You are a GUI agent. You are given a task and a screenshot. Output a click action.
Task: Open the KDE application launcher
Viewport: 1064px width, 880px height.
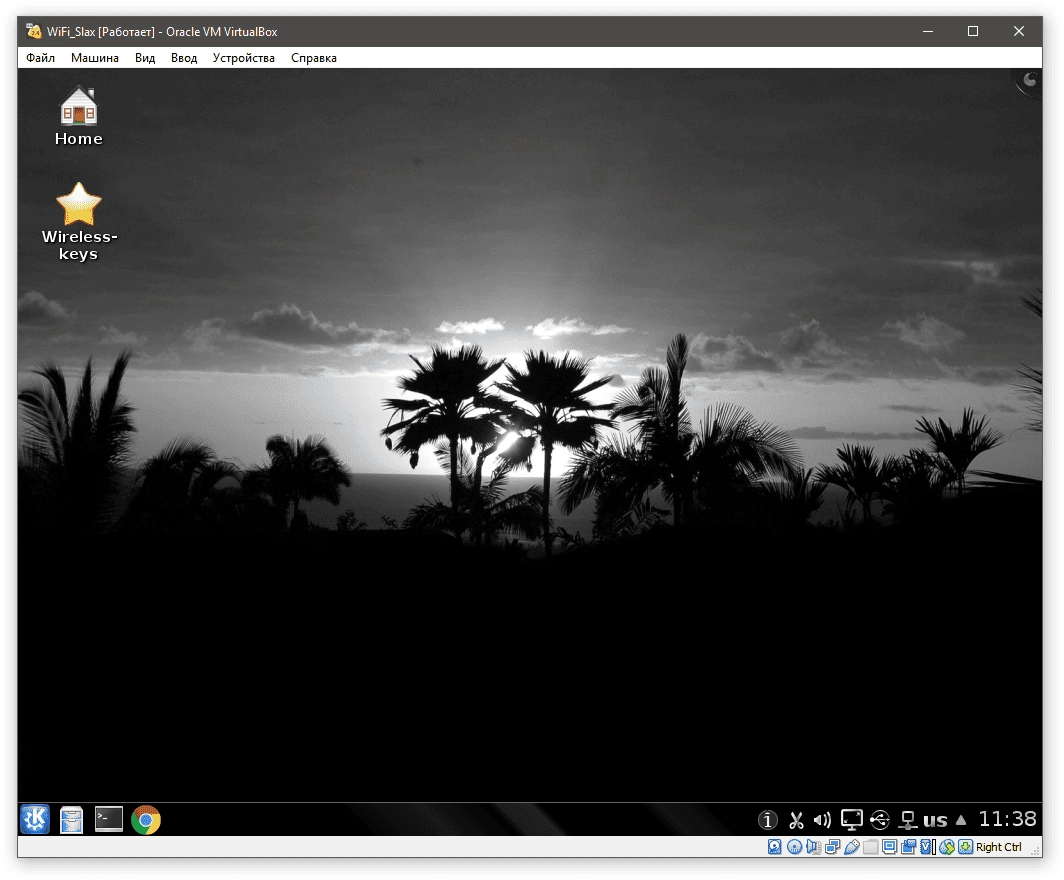click(35, 819)
